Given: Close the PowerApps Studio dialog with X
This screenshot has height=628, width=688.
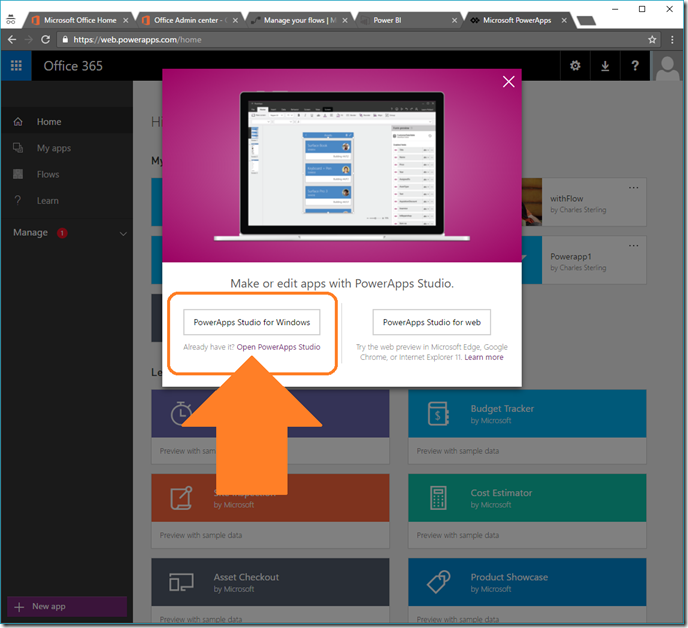Looking at the screenshot, I should [508, 82].
